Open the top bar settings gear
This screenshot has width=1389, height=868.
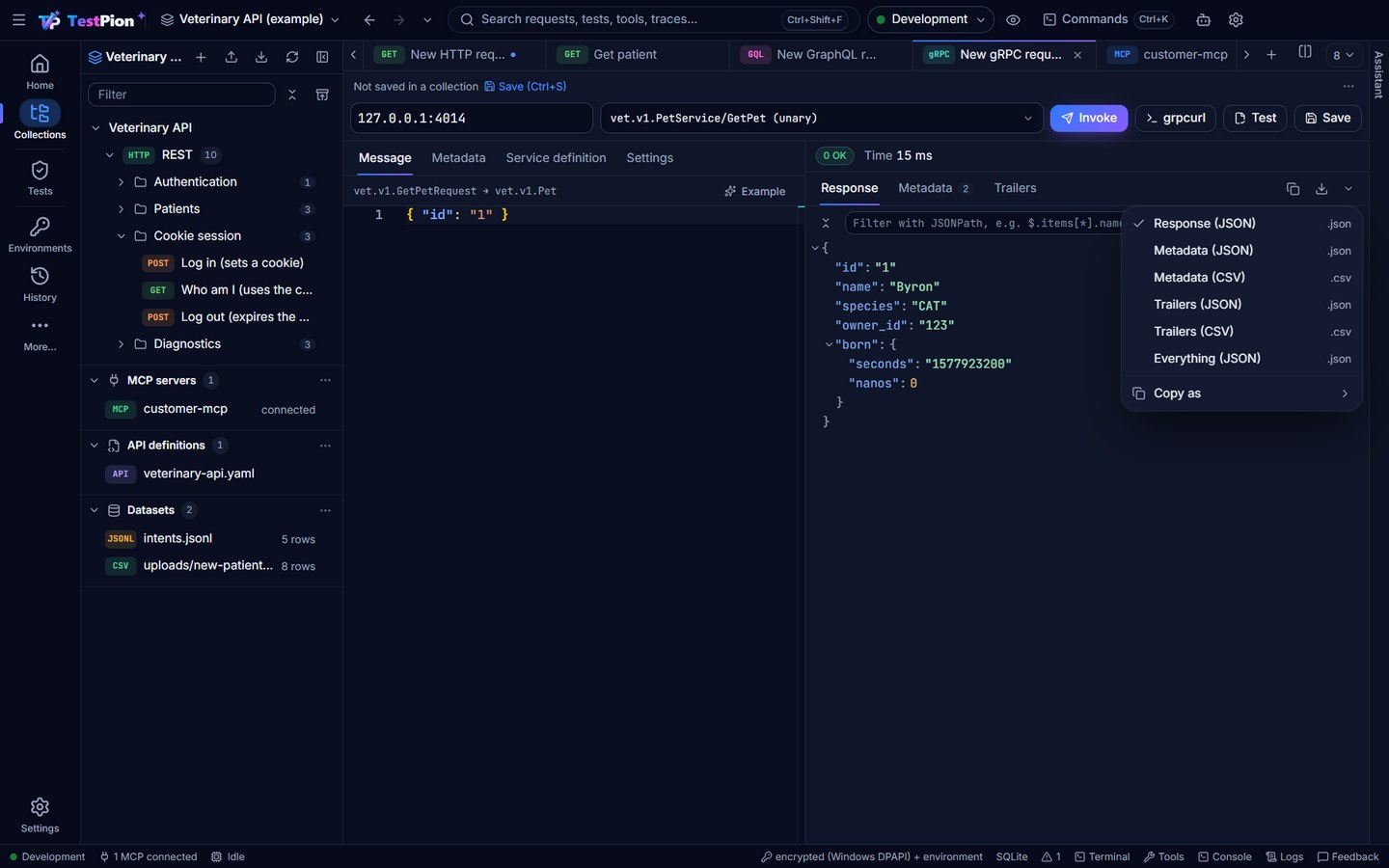(x=1236, y=19)
